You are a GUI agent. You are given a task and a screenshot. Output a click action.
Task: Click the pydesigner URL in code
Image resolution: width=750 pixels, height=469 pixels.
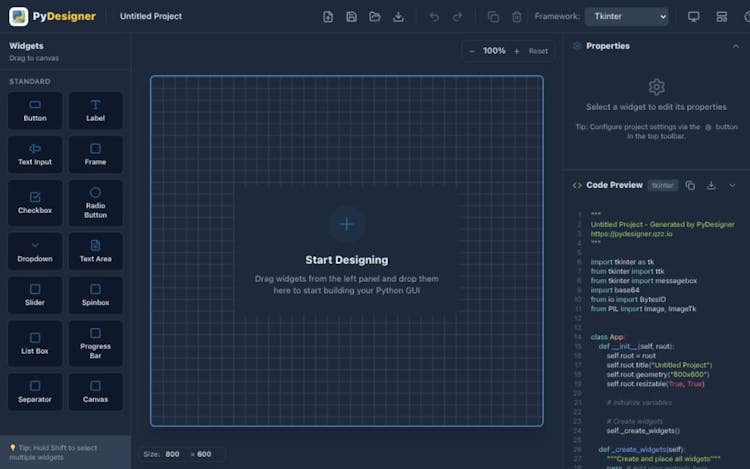click(631, 234)
